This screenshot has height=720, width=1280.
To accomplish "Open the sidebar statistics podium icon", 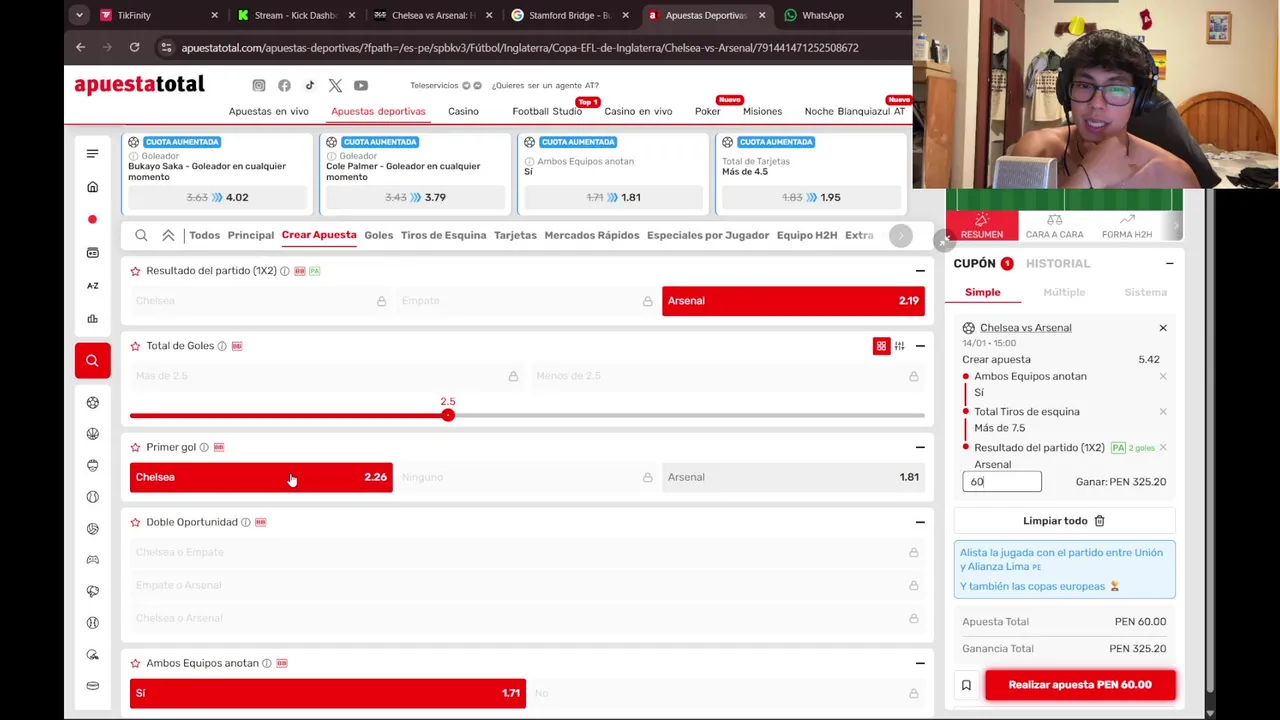I will 92,318.
